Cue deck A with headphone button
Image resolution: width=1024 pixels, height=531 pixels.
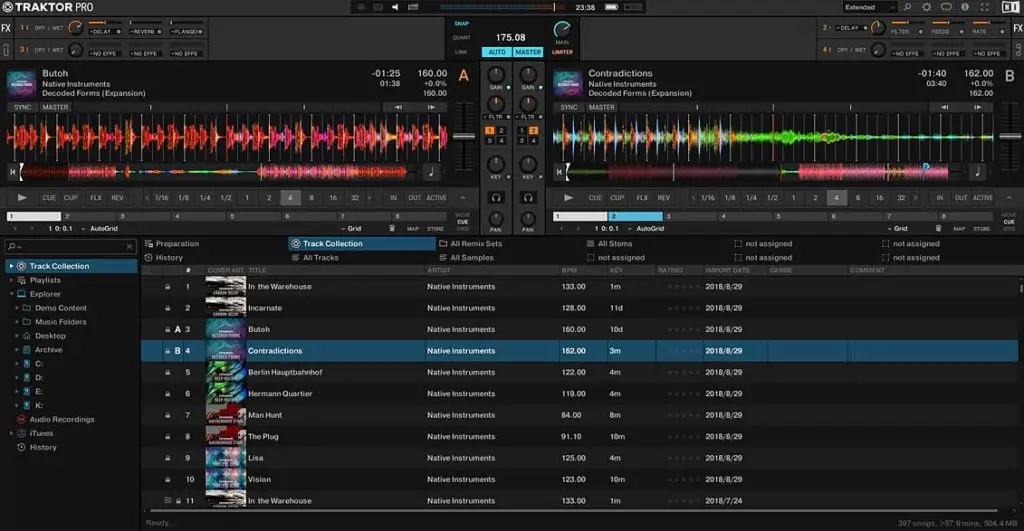[x=496, y=197]
